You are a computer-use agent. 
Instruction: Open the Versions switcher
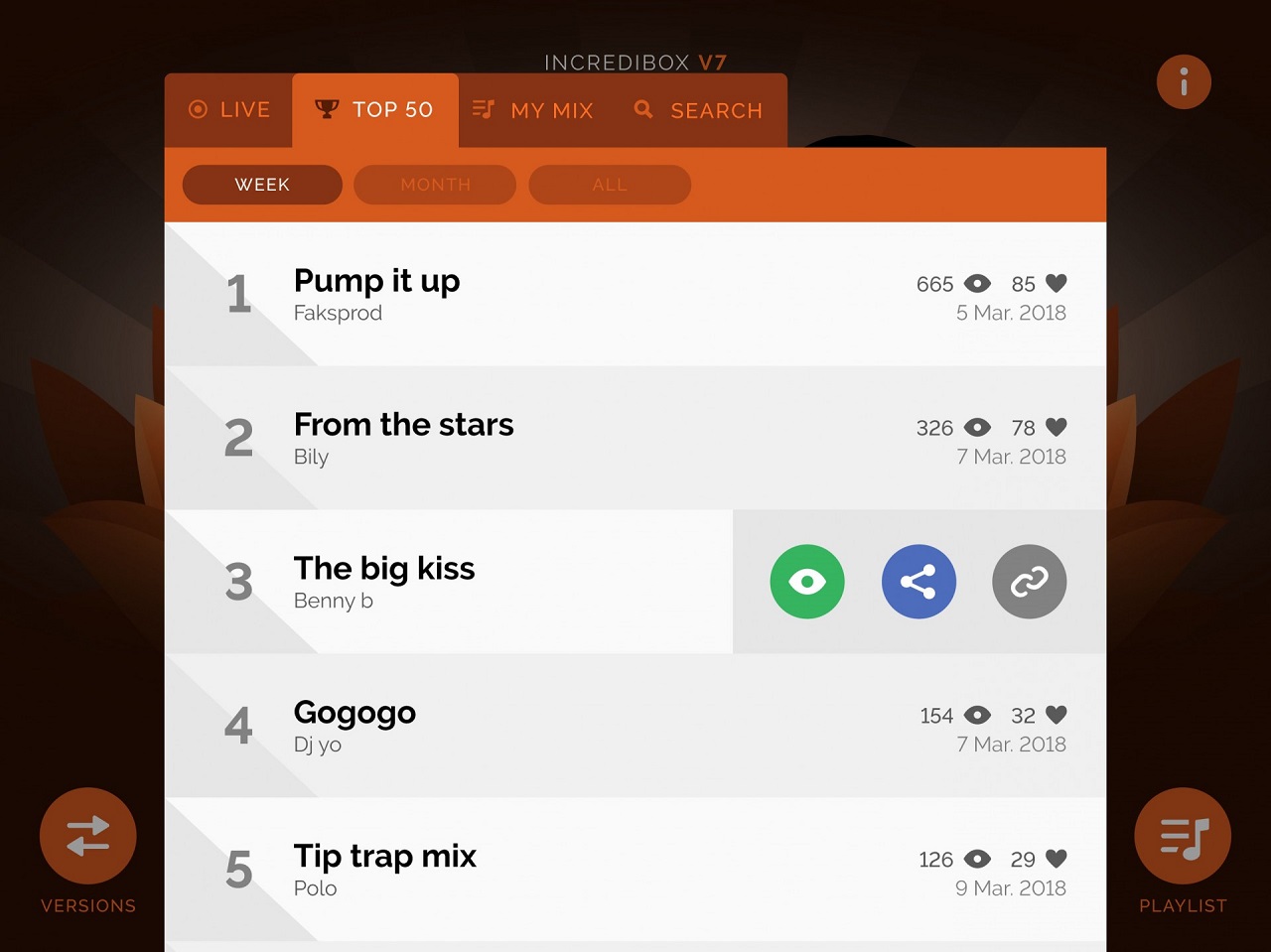point(88,836)
